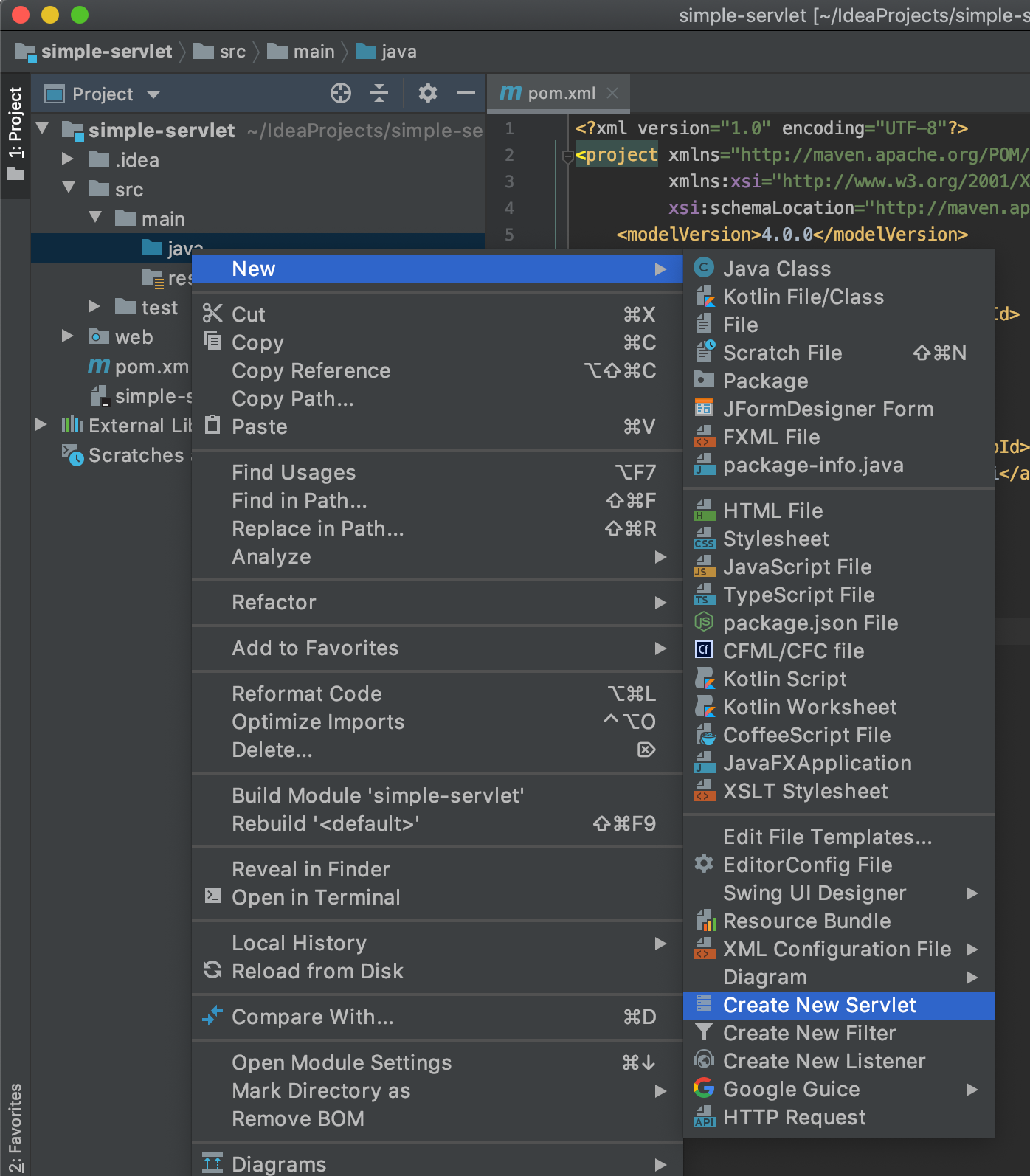Open the Project view dropdown arrow
This screenshot has height=1176, width=1030.
pyautogui.click(x=153, y=94)
